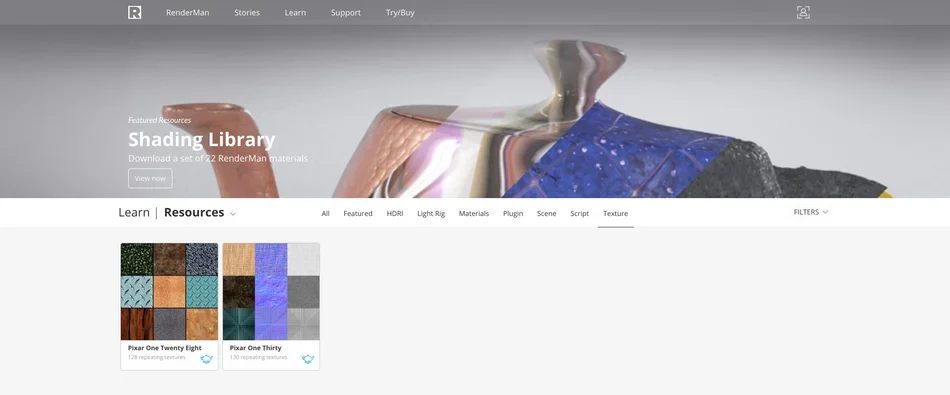The image size is (950, 395).
Task: Select the Script category tab
Action: (579, 213)
